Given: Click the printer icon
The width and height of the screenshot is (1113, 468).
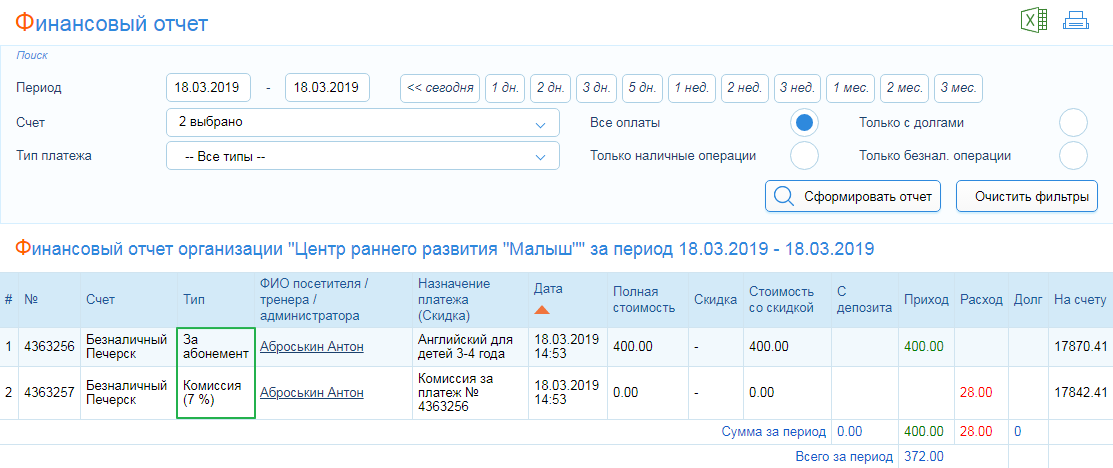Looking at the screenshot, I should pos(1076,21).
